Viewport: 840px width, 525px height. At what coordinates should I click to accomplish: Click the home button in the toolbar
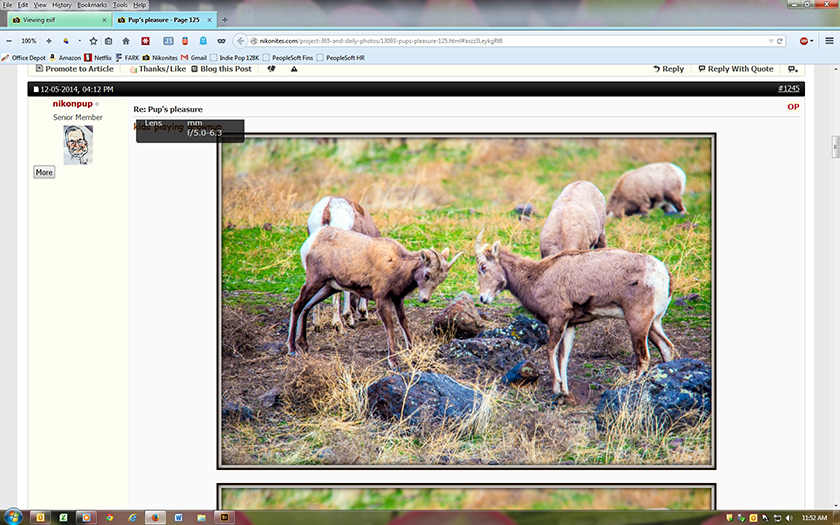[x=126, y=41]
